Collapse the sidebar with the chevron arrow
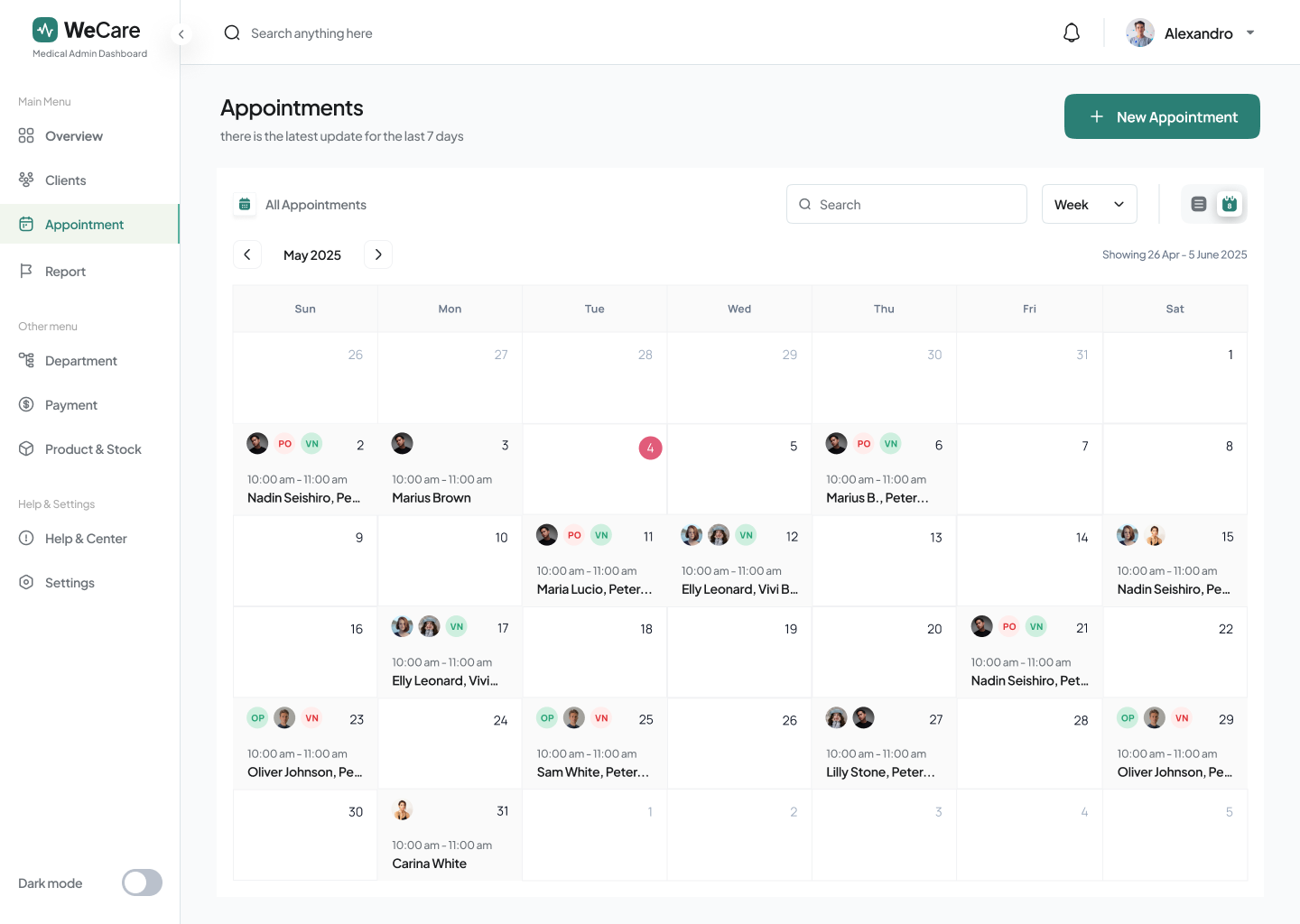The height and width of the screenshot is (924, 1300). point(181,34)
